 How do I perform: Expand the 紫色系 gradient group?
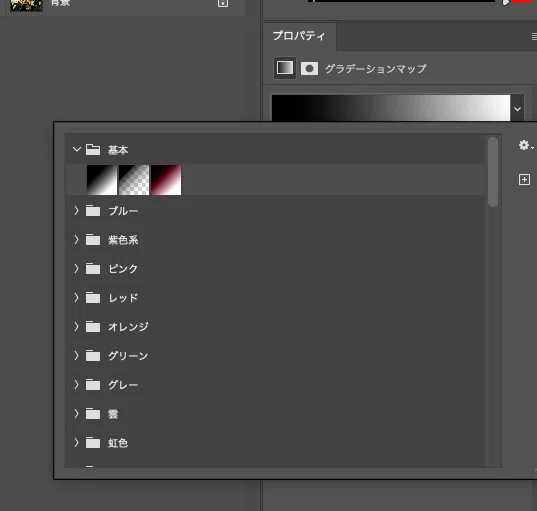click(76, 240)
